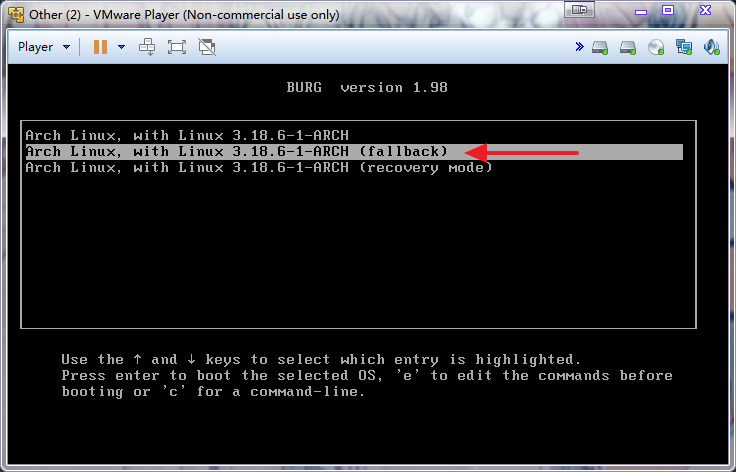
Task: Expand the power options dropdown arrow
Action: coord(122,47)
